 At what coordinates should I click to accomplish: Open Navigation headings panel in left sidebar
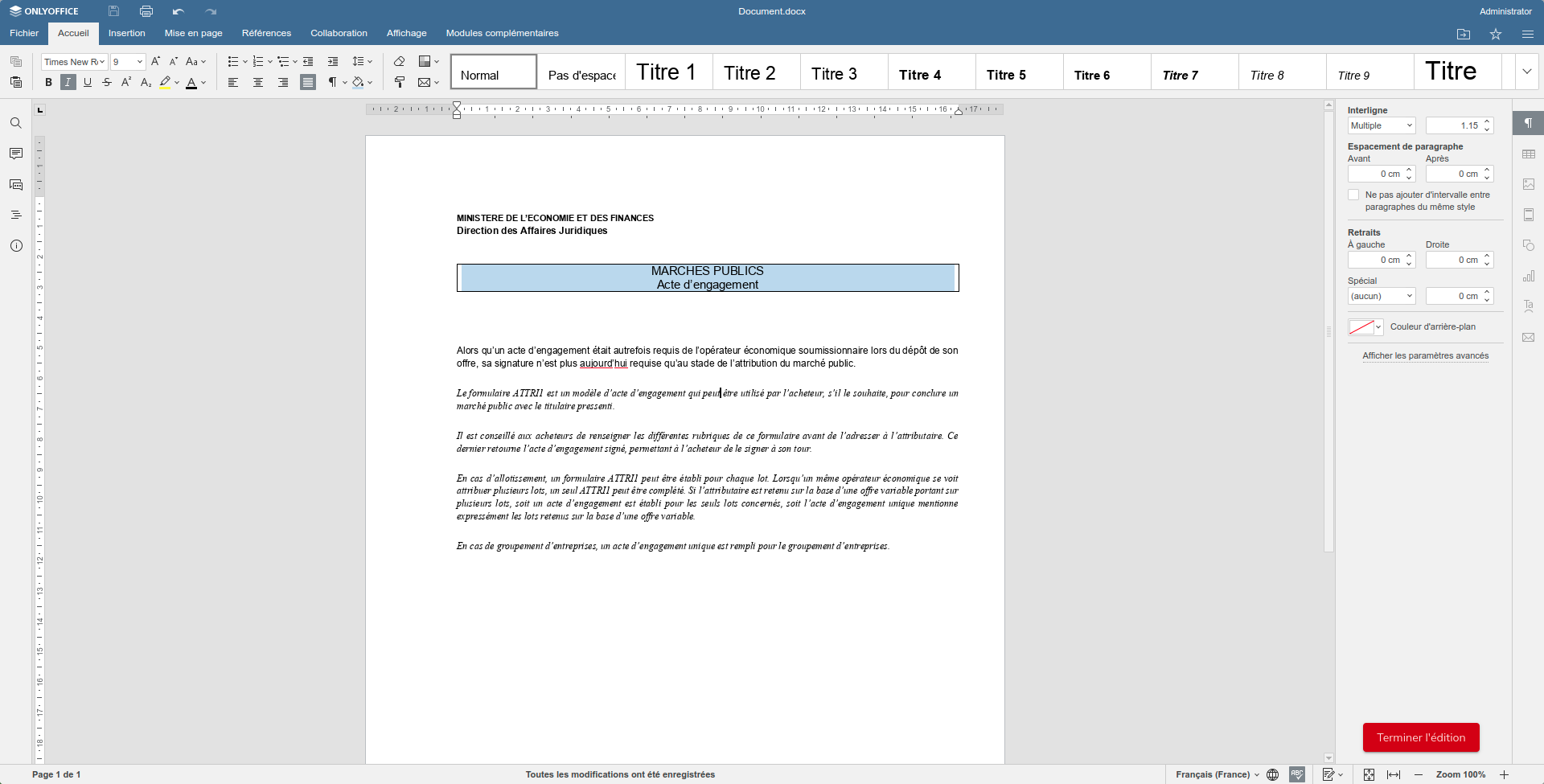pos(16,215)
